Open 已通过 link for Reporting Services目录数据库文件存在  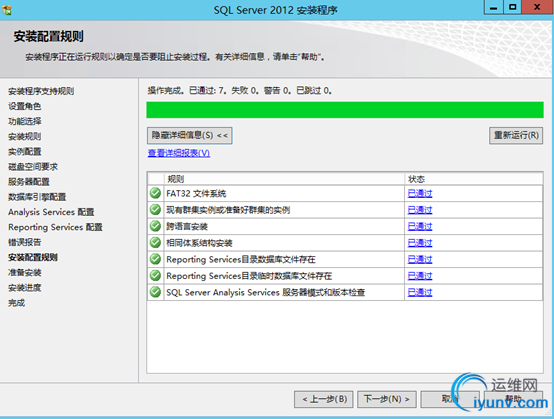pyautogui.click(x=420, y=259)
